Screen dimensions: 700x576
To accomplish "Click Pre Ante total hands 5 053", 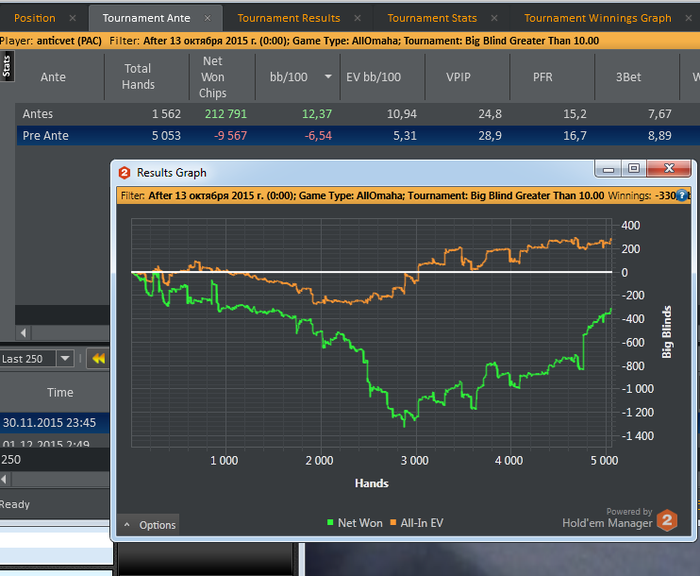I will (x=166, y=136).
